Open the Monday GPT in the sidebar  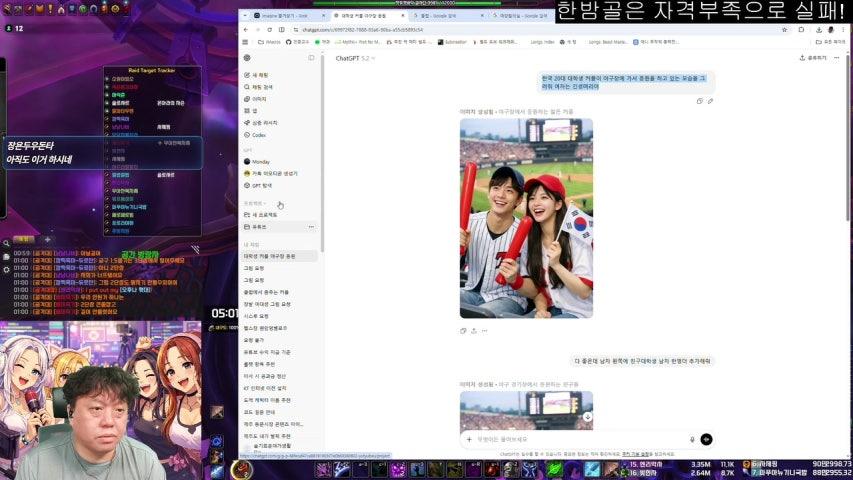point(260,161)
